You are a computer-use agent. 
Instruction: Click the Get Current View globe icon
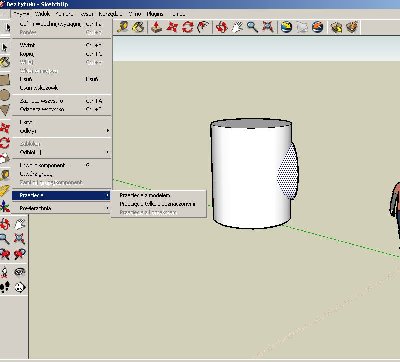coord(286,27)
